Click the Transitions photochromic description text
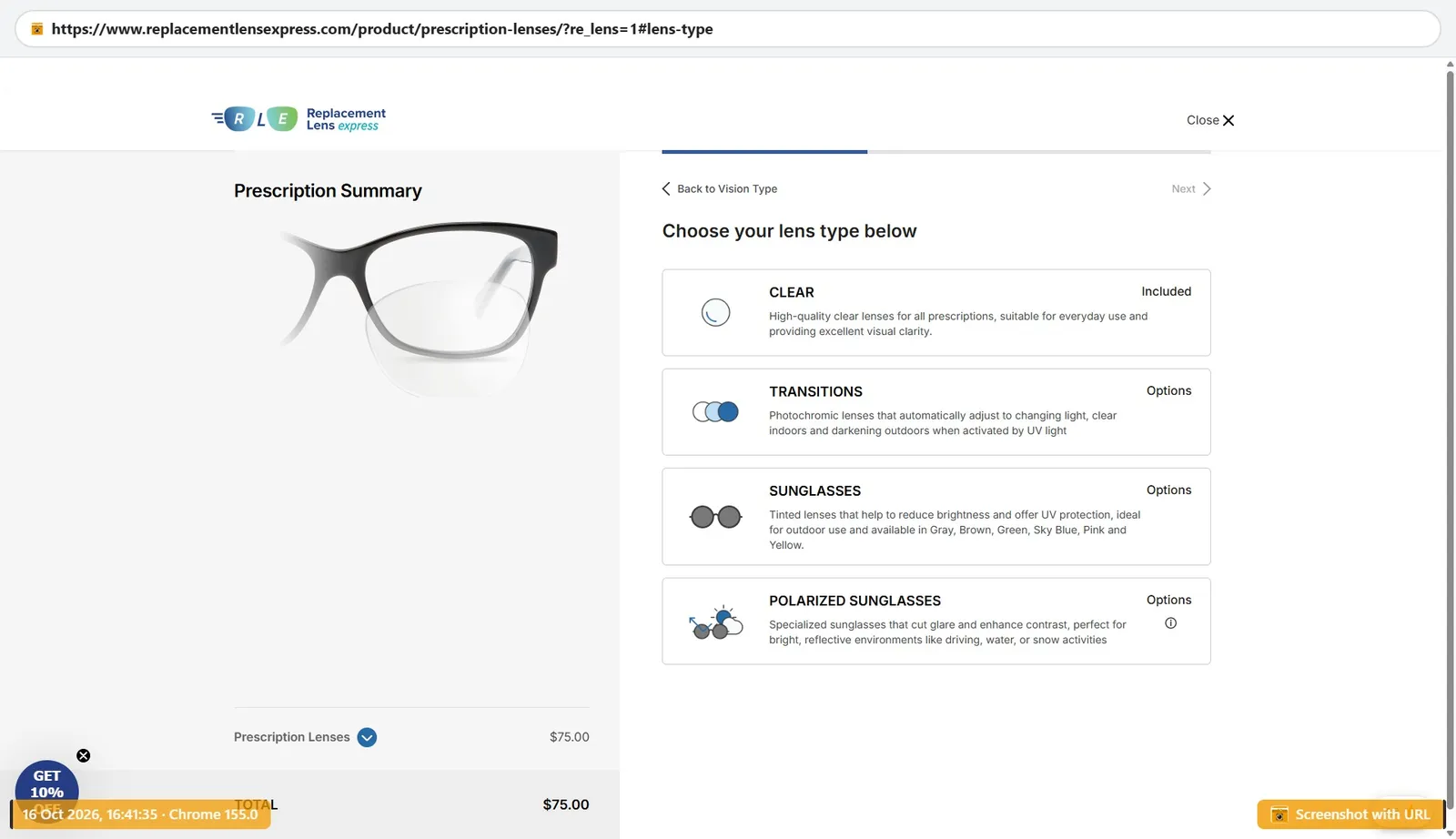Viewport: 1456px width, 839px height. (943, 423)
